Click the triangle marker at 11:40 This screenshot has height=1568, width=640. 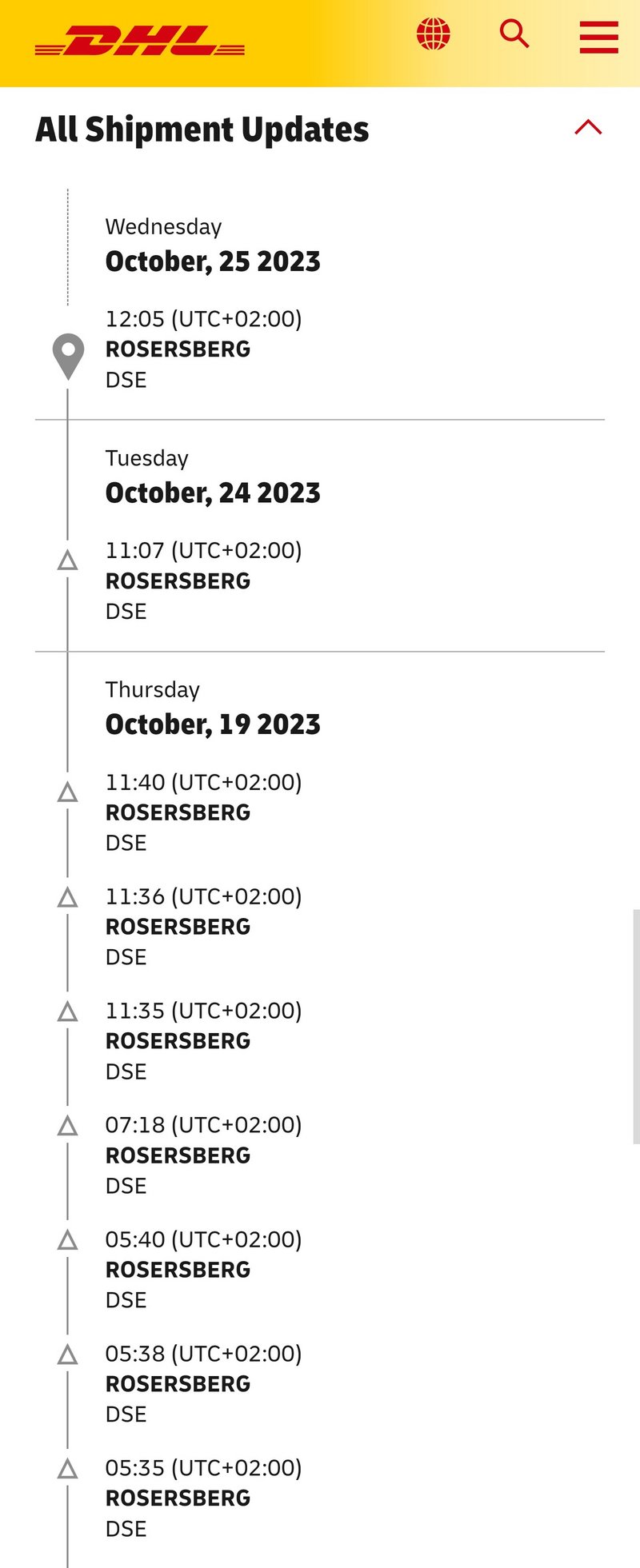(68, 792)
